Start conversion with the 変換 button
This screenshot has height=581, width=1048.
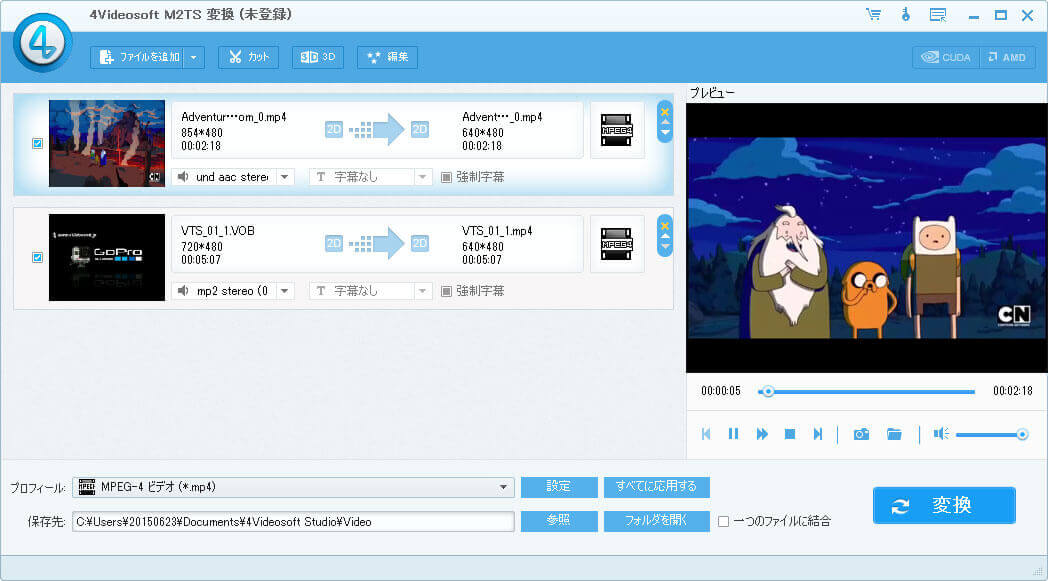point(943,505)
